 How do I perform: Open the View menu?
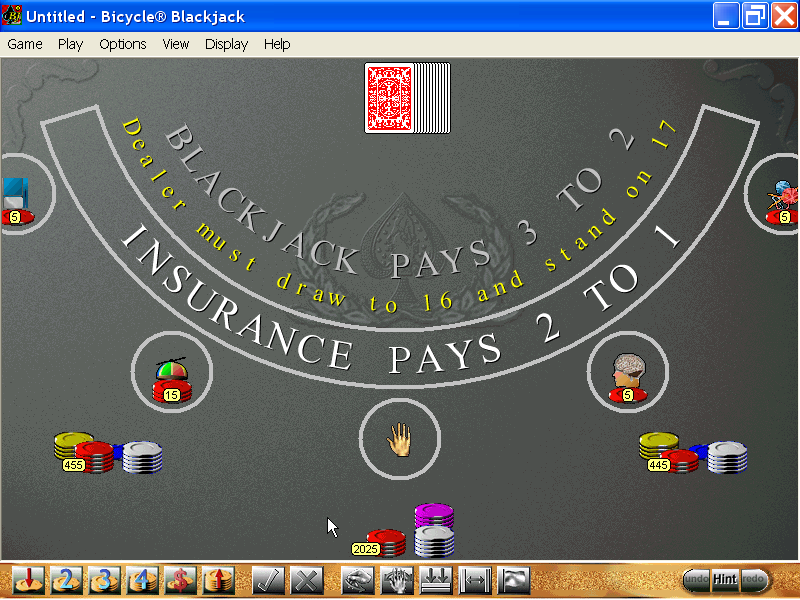coord(176,44)
